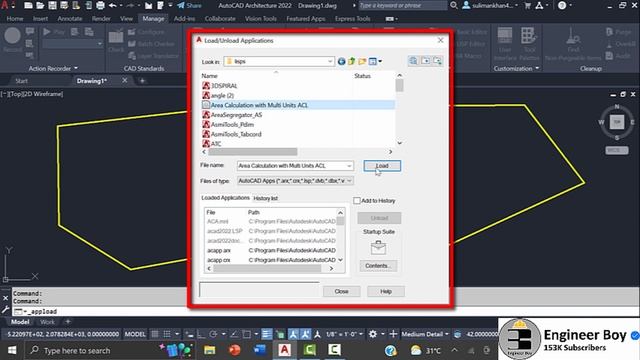Image resolution: width=640 pixels, height=360 pixels.
Task: Click the Layer Translator icon in ribbon
Action: (132, 56)
